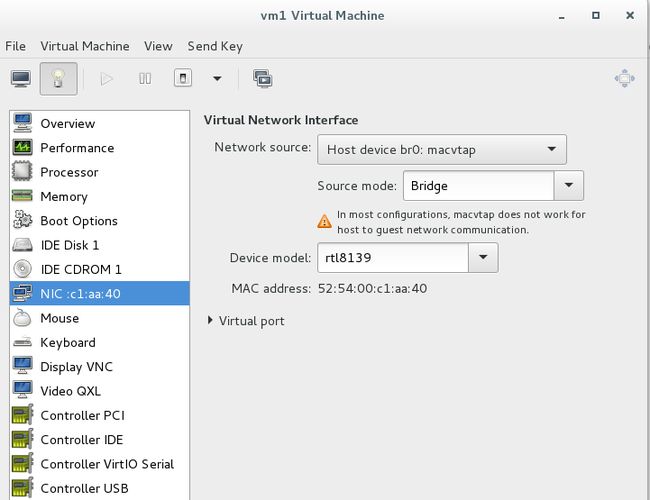Open the Virtual Machine menu

pos(85,46)
